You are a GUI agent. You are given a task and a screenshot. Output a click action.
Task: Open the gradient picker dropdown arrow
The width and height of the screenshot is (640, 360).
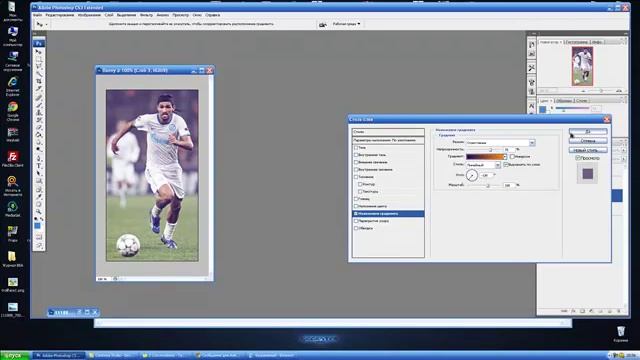pos(504,157)
